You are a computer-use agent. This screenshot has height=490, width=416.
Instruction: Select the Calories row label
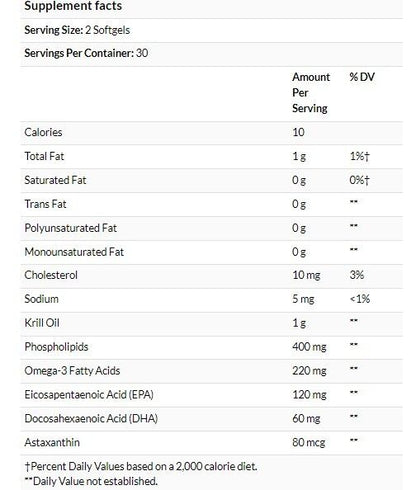tap(43, 132)
